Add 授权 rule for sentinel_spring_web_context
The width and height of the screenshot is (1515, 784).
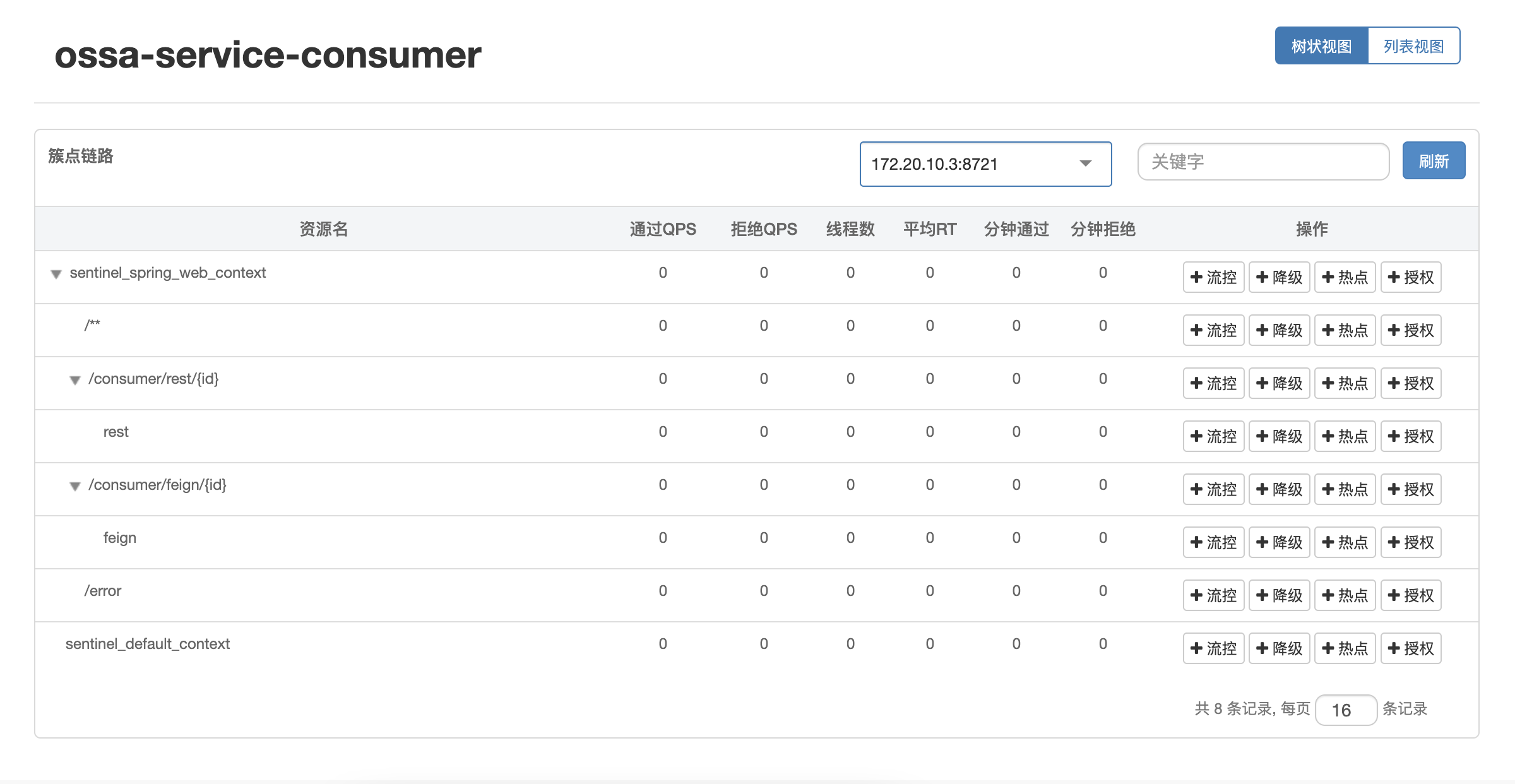[x=1411, y=277]
